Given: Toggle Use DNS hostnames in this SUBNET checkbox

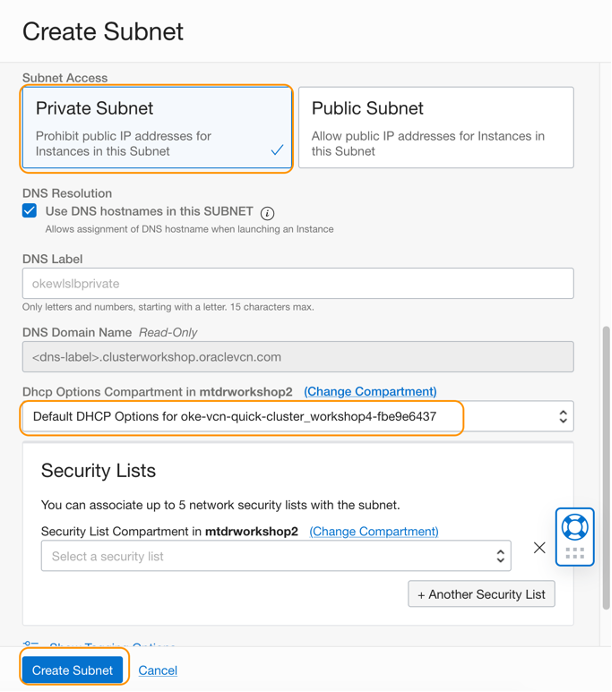Looking at the screenshot, I should coord(30,212).
